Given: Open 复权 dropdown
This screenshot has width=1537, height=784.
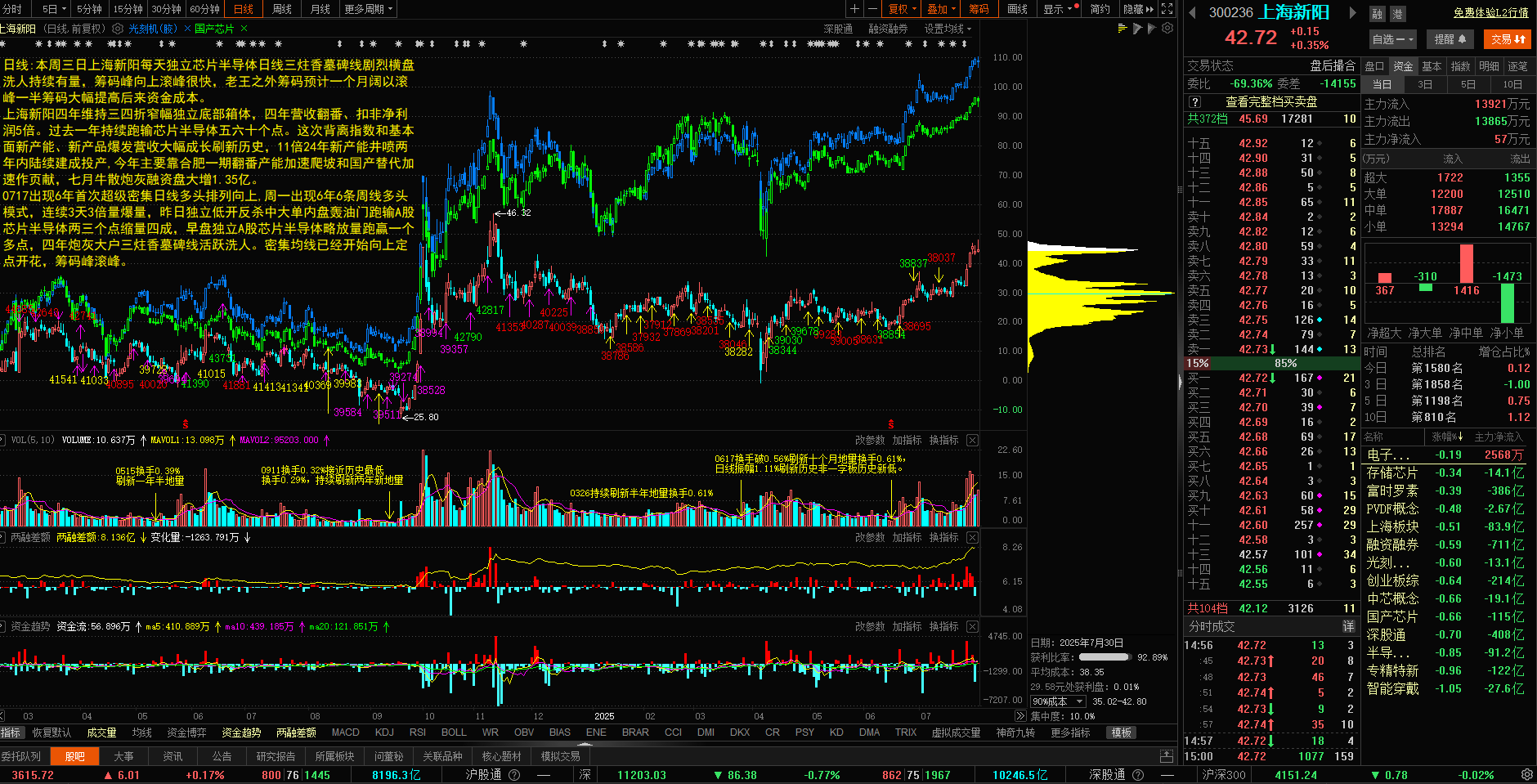Looking at the screenshot, I should coord(902,9).
